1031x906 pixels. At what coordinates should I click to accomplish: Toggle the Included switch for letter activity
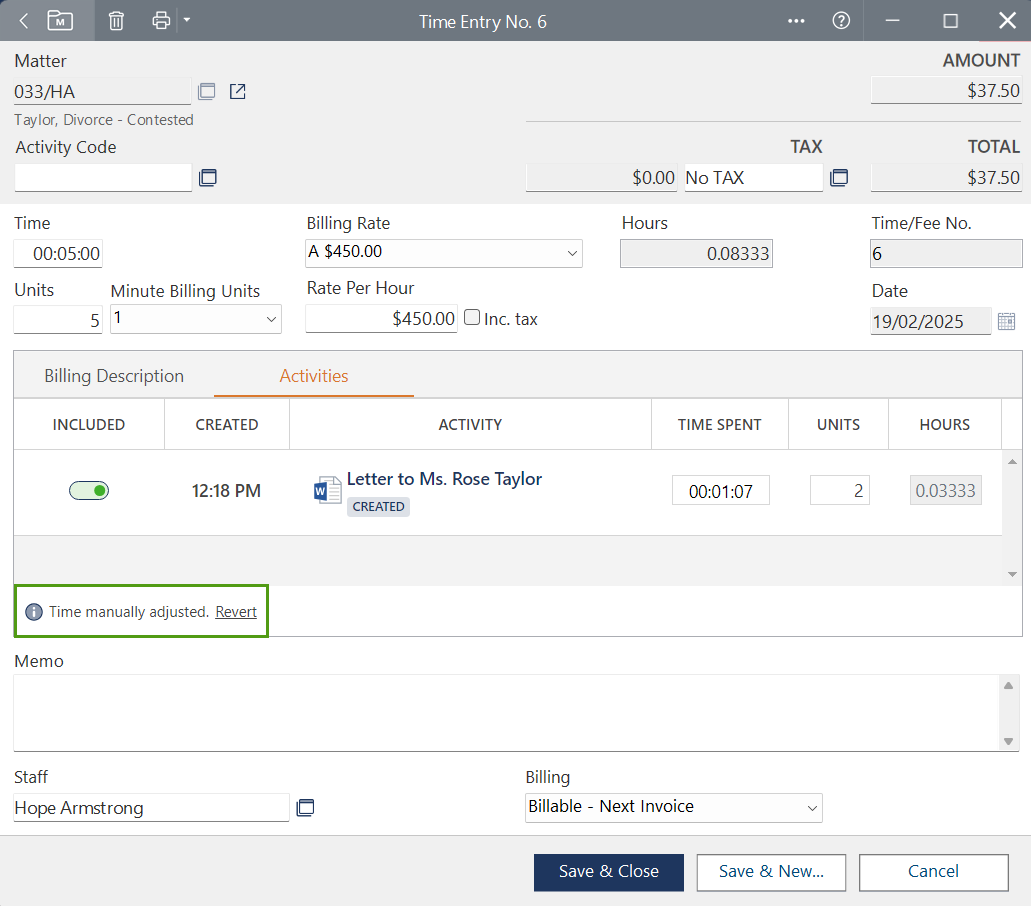click(x=89, y=491)
